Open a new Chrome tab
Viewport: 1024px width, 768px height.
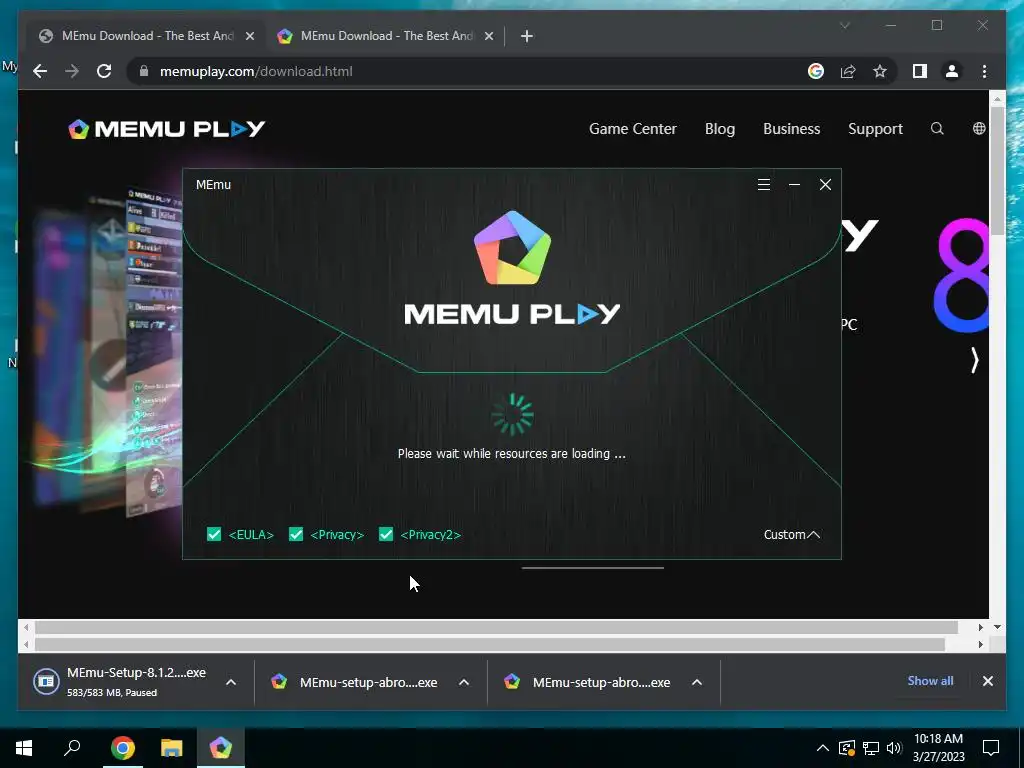coord(527,36)
